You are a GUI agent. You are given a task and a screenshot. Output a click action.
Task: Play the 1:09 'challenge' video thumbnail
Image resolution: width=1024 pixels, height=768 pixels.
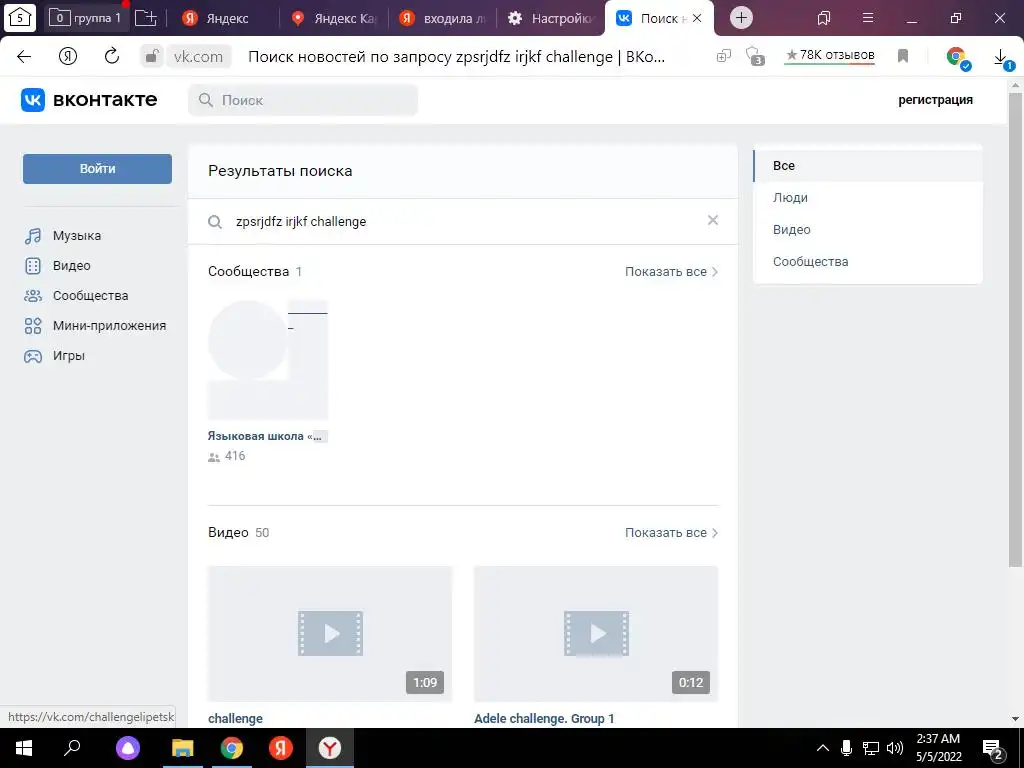click(x=330, y=633)
